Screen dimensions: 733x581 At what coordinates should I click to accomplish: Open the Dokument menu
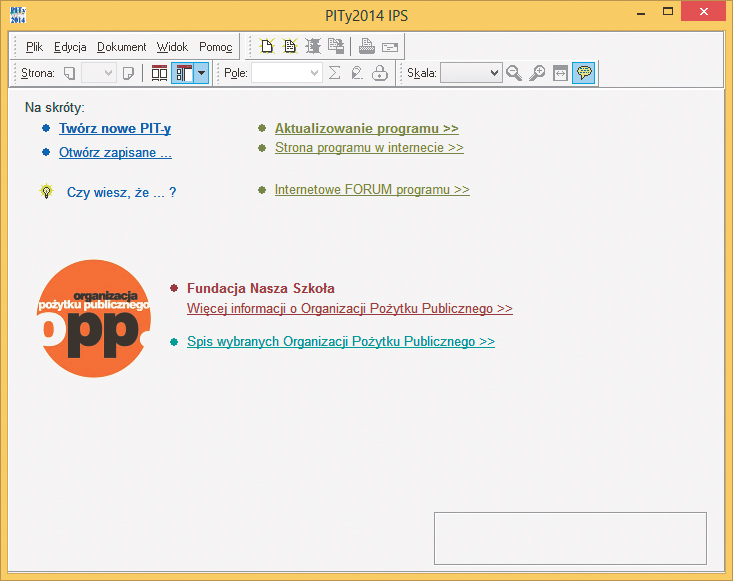121,47
